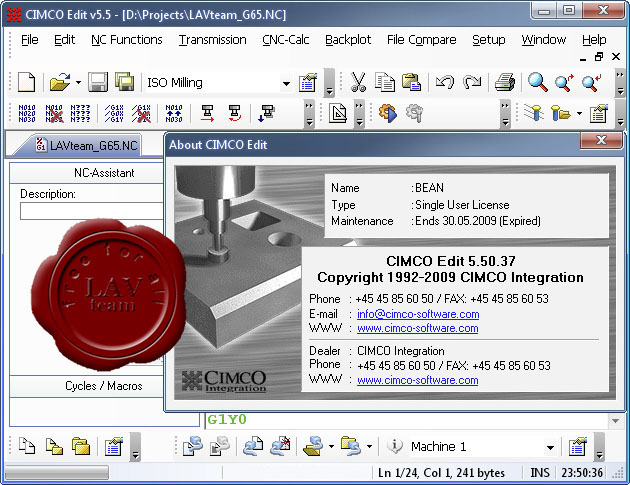Redo the last undone action
630x485 pixels.
click(472, 82)
